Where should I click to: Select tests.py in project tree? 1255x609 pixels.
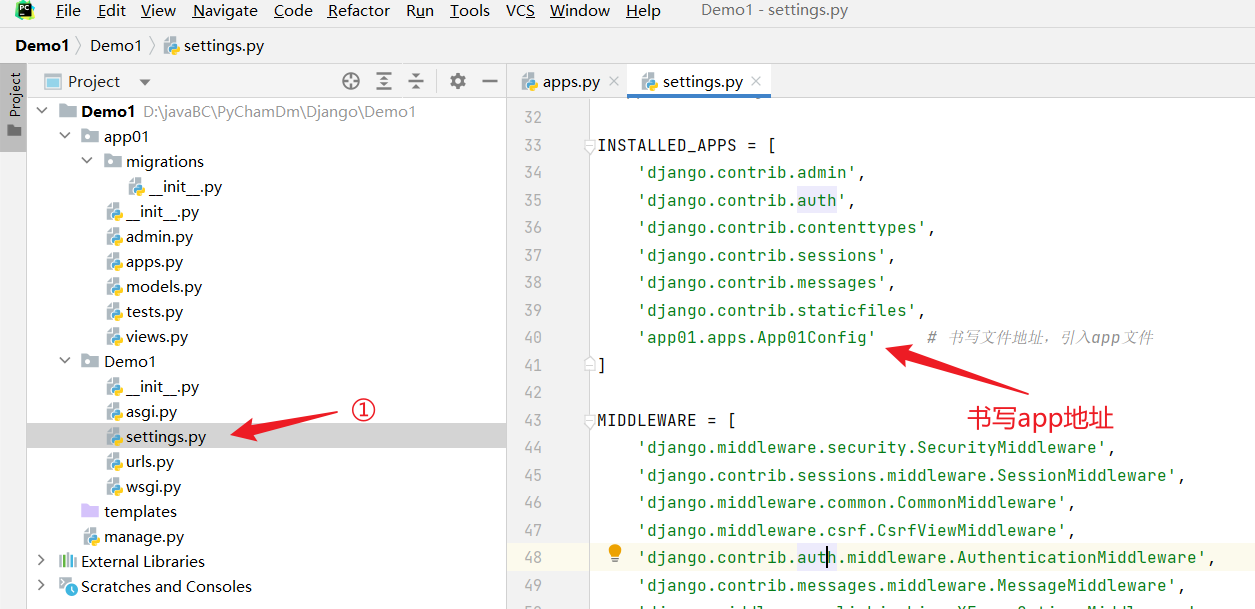click(144, 311)
